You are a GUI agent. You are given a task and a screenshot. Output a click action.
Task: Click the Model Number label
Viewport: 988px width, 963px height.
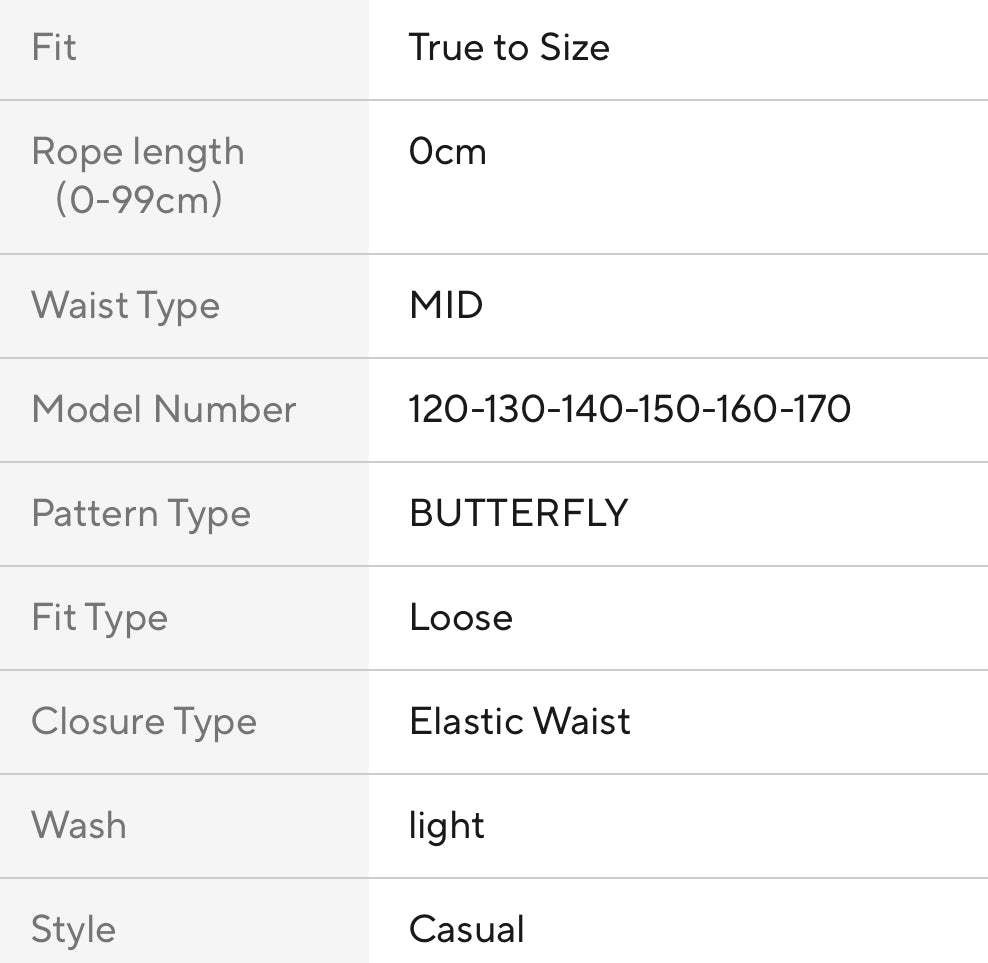tap(164, 409)
